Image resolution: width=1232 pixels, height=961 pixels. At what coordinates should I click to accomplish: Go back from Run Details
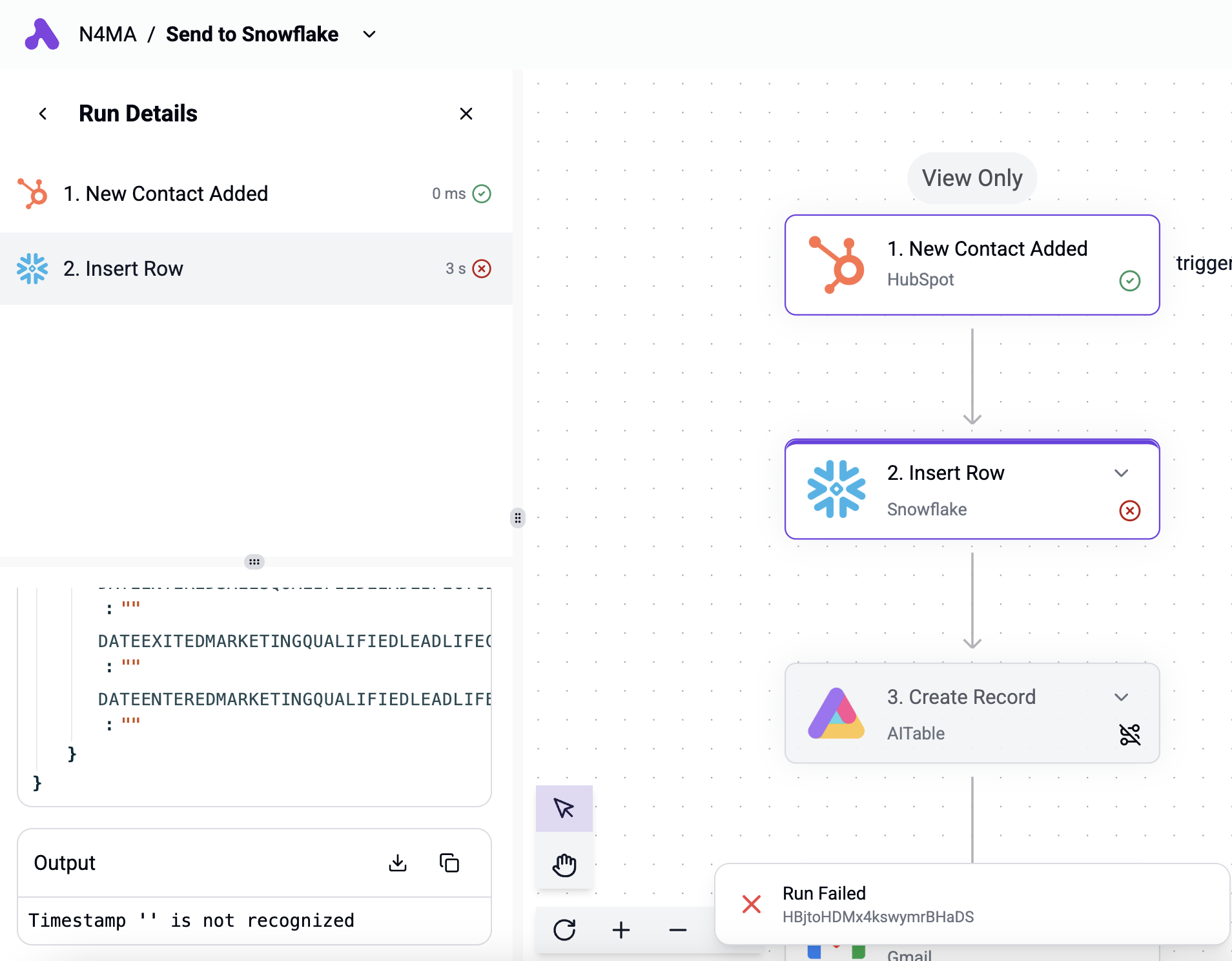[43, 114]
